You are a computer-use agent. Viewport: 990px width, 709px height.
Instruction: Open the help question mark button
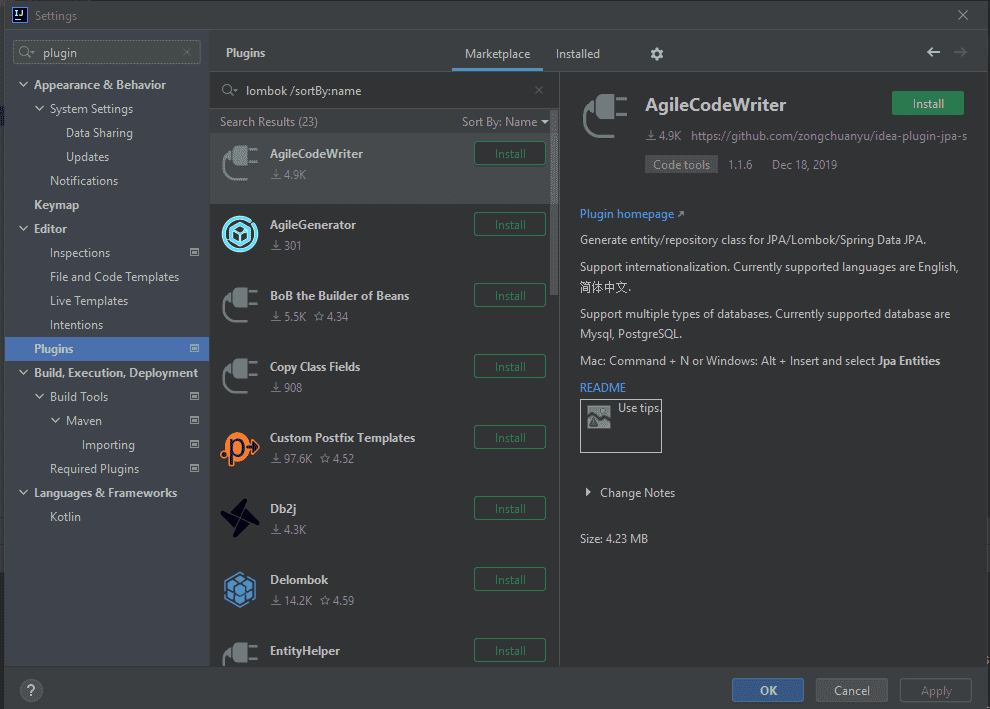coord(31,690)
